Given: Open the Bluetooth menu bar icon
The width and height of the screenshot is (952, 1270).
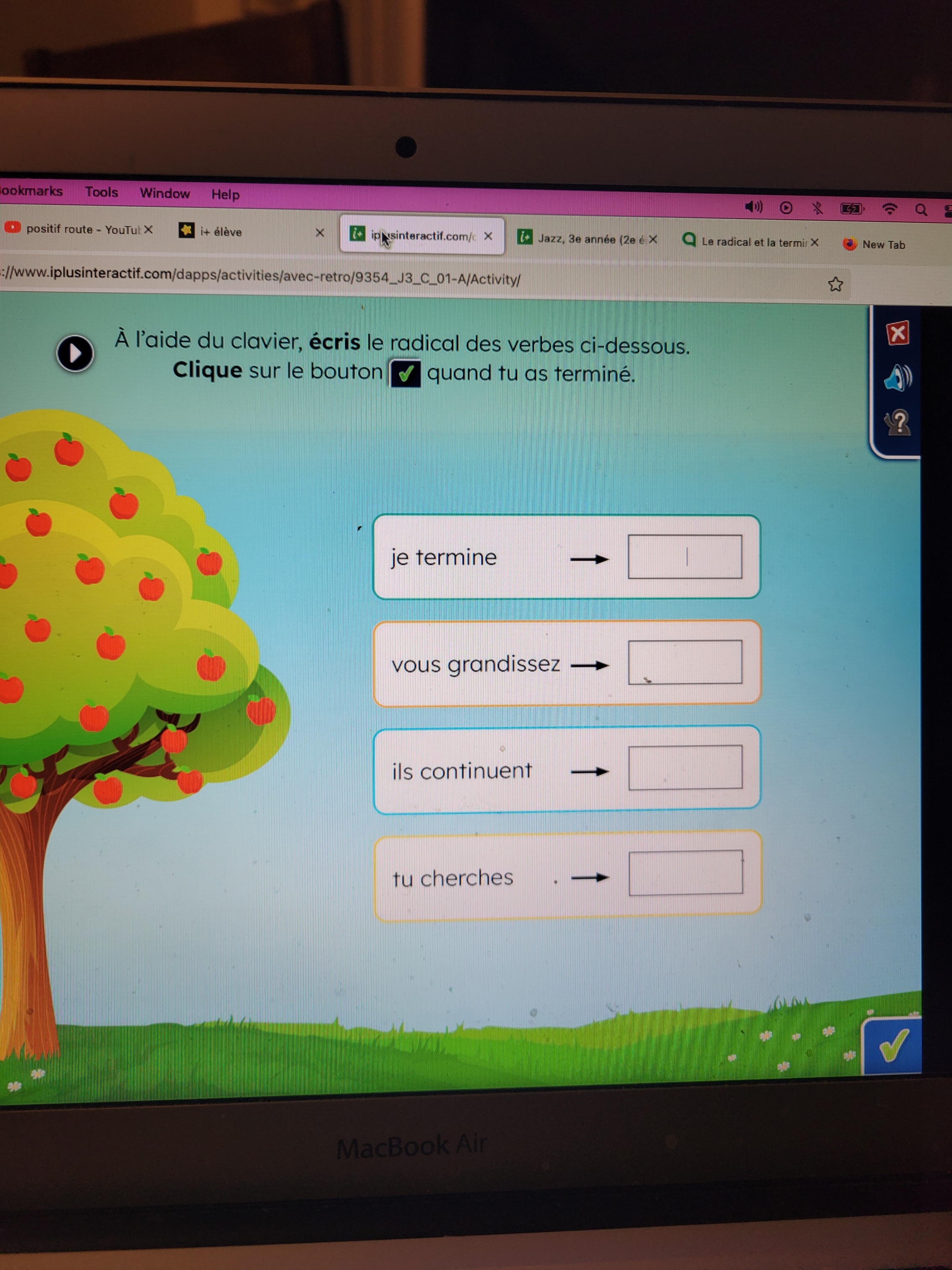Looking at the screenshot, I should (818, 208).
